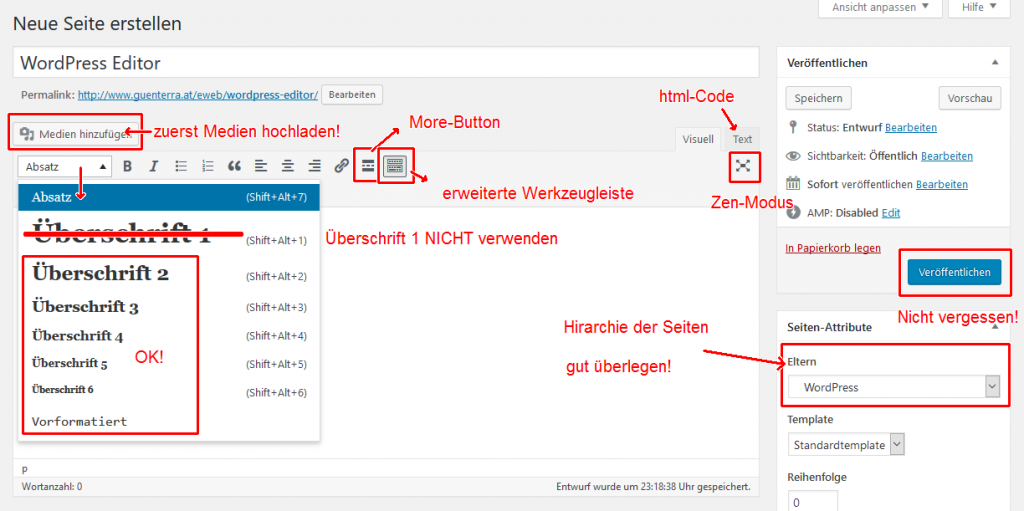Click Bearbeiten next to the permalink

(352, 95)
